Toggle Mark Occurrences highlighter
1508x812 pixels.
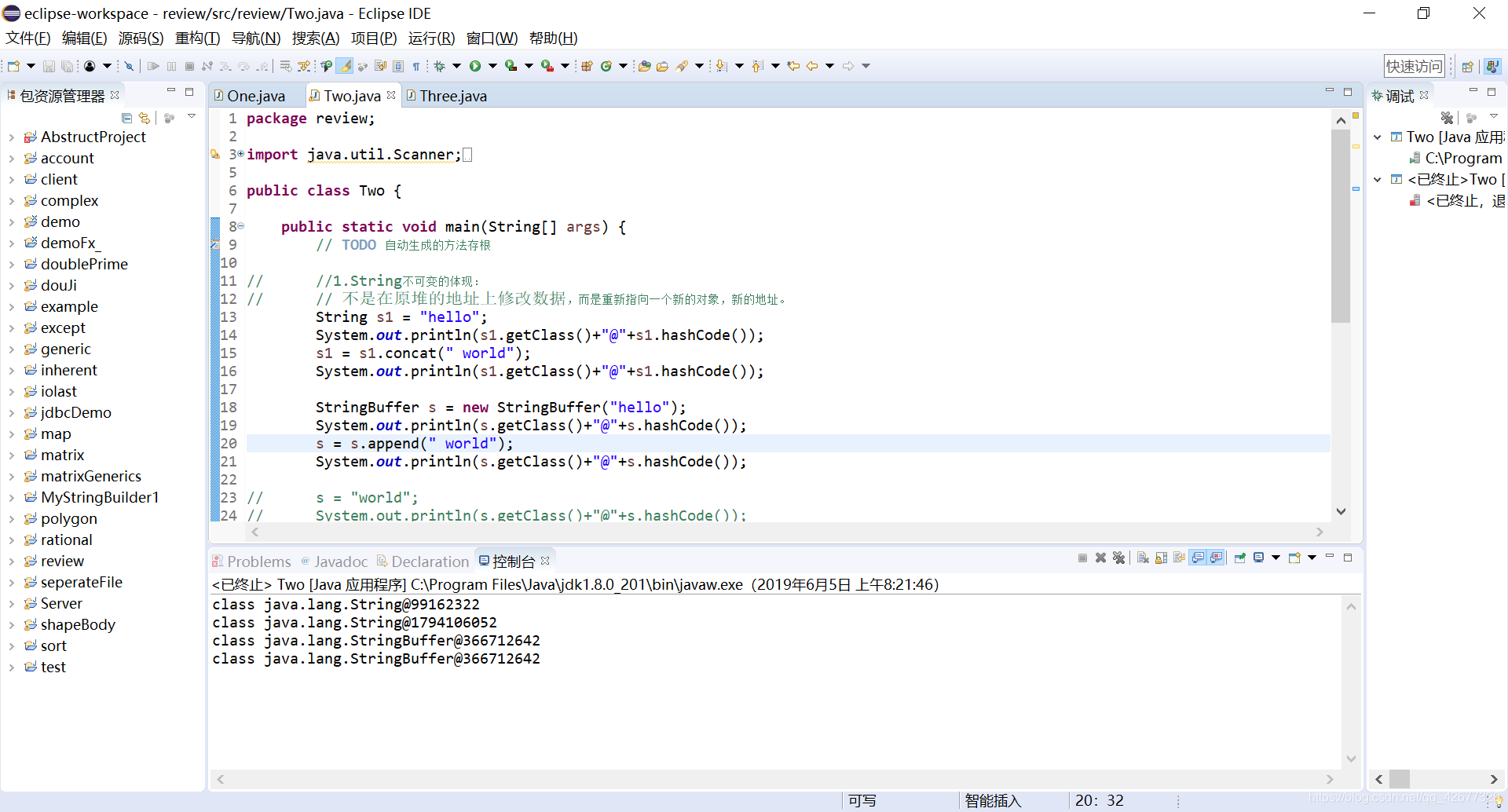pos(345,66)
